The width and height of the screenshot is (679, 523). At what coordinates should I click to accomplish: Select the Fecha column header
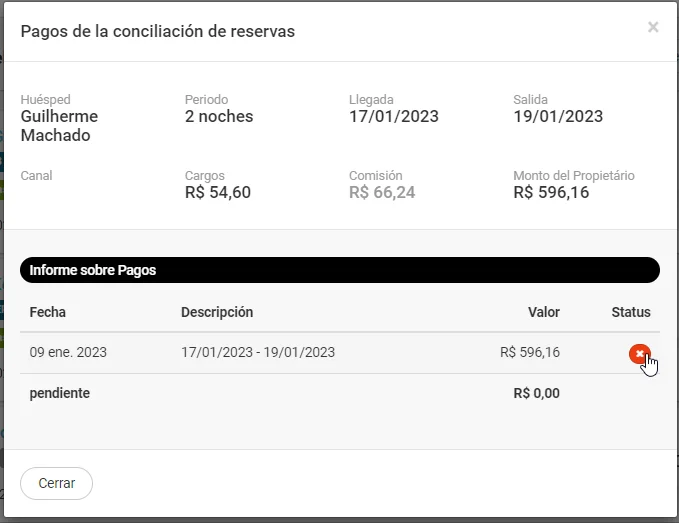tap(48, 312)
